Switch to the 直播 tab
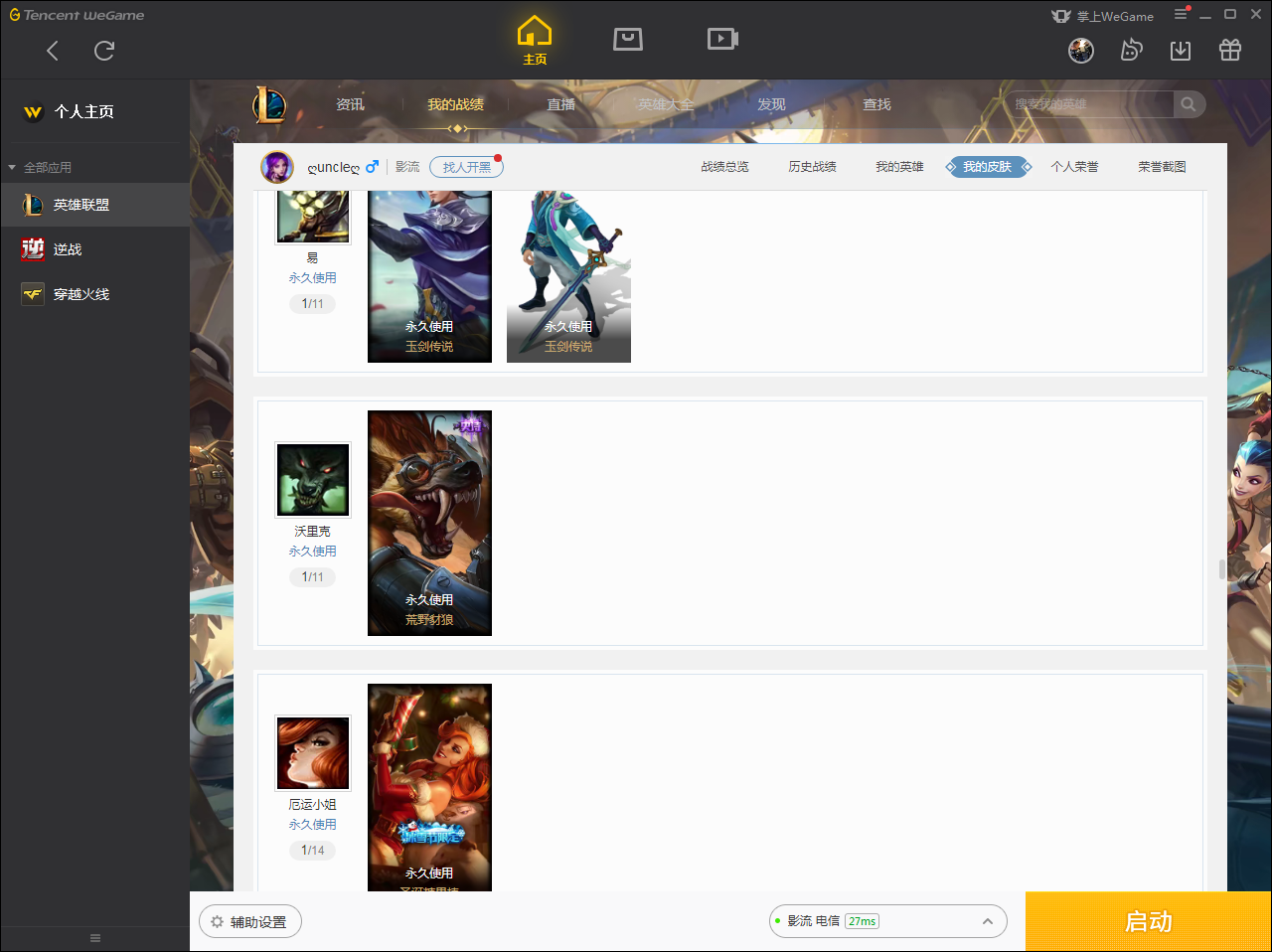Screen dimensions: 1272x952 click(x=561, y=104)
